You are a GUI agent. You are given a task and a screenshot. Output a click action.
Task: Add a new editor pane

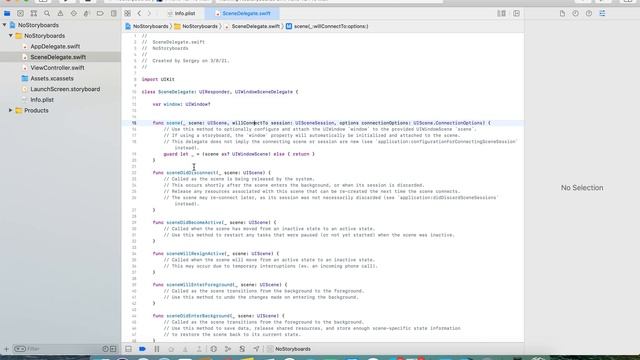pyautogui.click(x=516, y=13)
